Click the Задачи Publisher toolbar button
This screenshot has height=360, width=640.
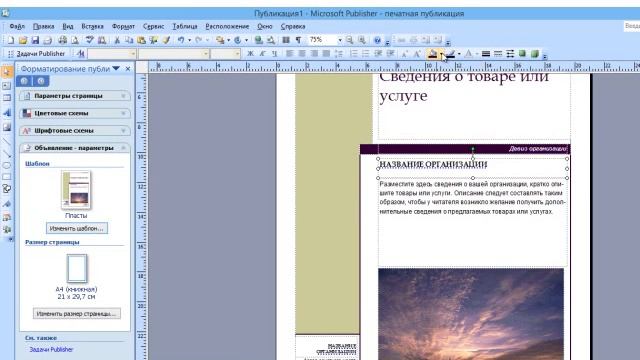(37, 53)
